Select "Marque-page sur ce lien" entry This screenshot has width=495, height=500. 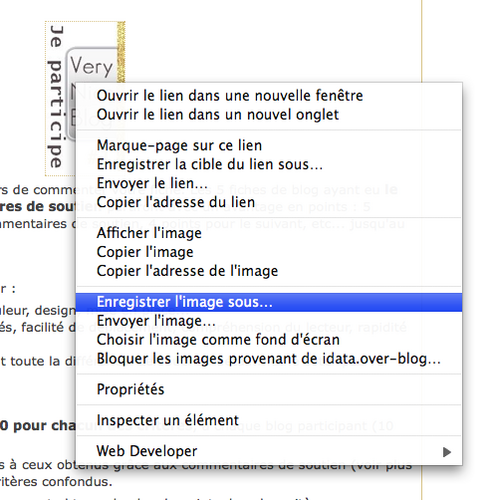point(269,146)
